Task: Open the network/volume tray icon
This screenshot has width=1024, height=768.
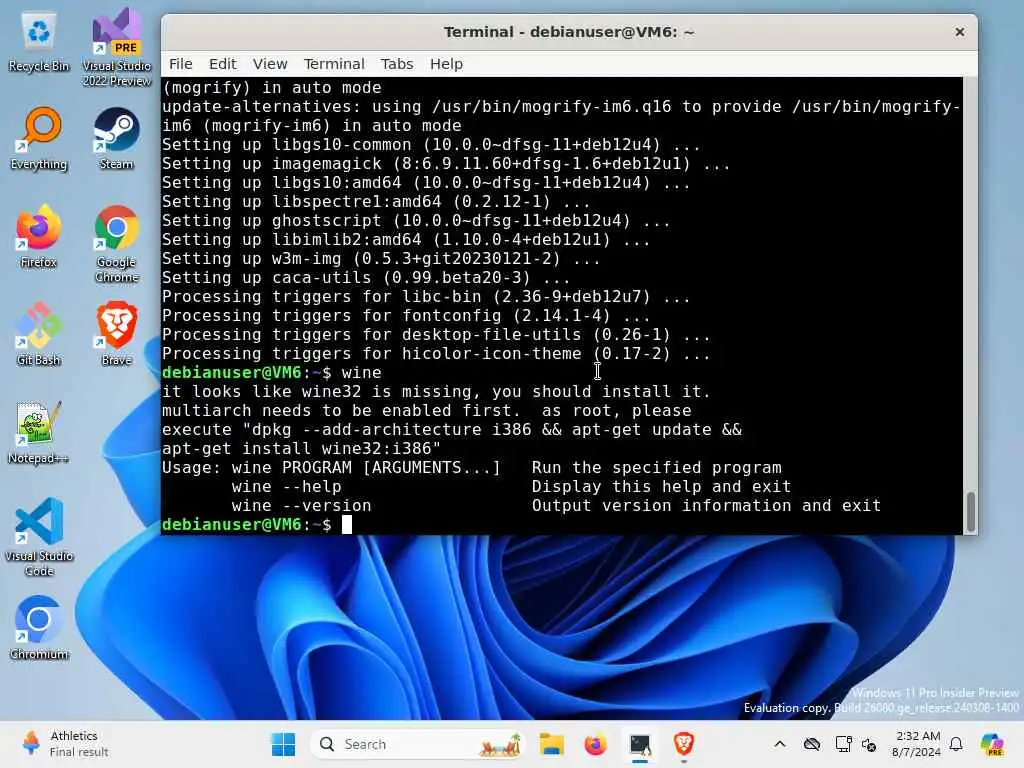Action: point(869,744)
